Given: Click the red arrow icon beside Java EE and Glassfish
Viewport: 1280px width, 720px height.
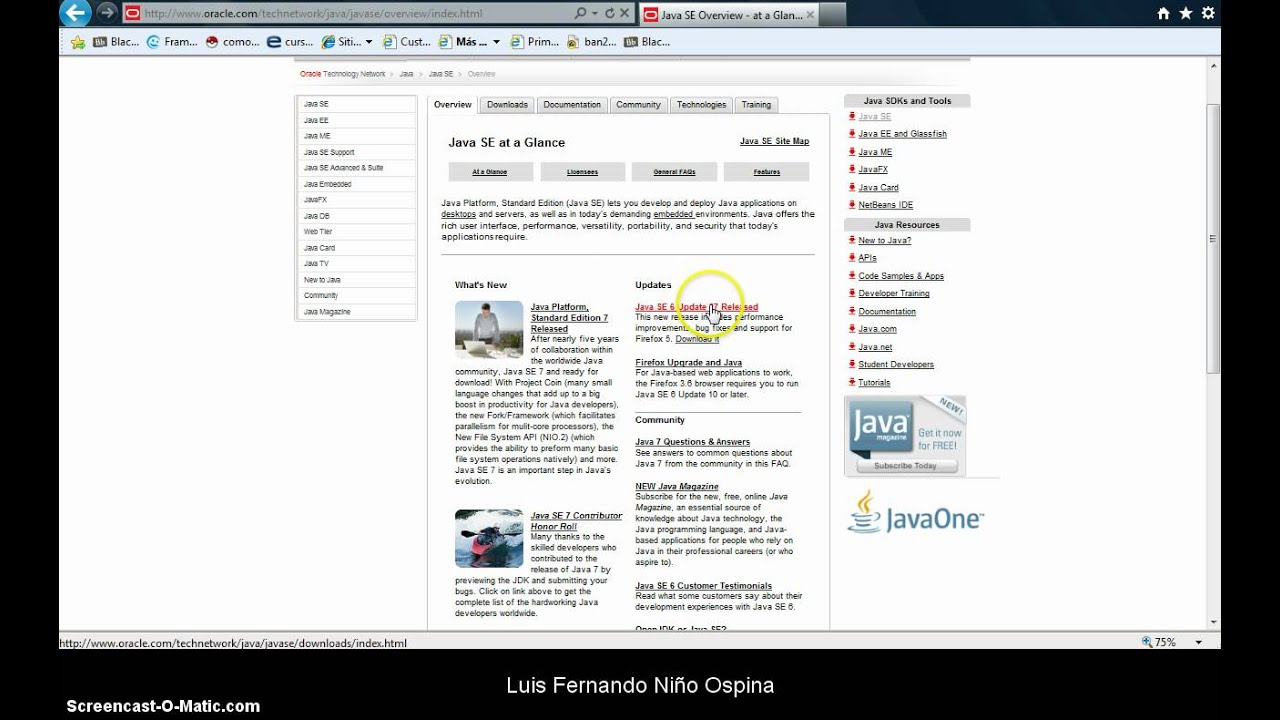Looking at the screenshot, I should pyautogui.click(x=850, y=134).
